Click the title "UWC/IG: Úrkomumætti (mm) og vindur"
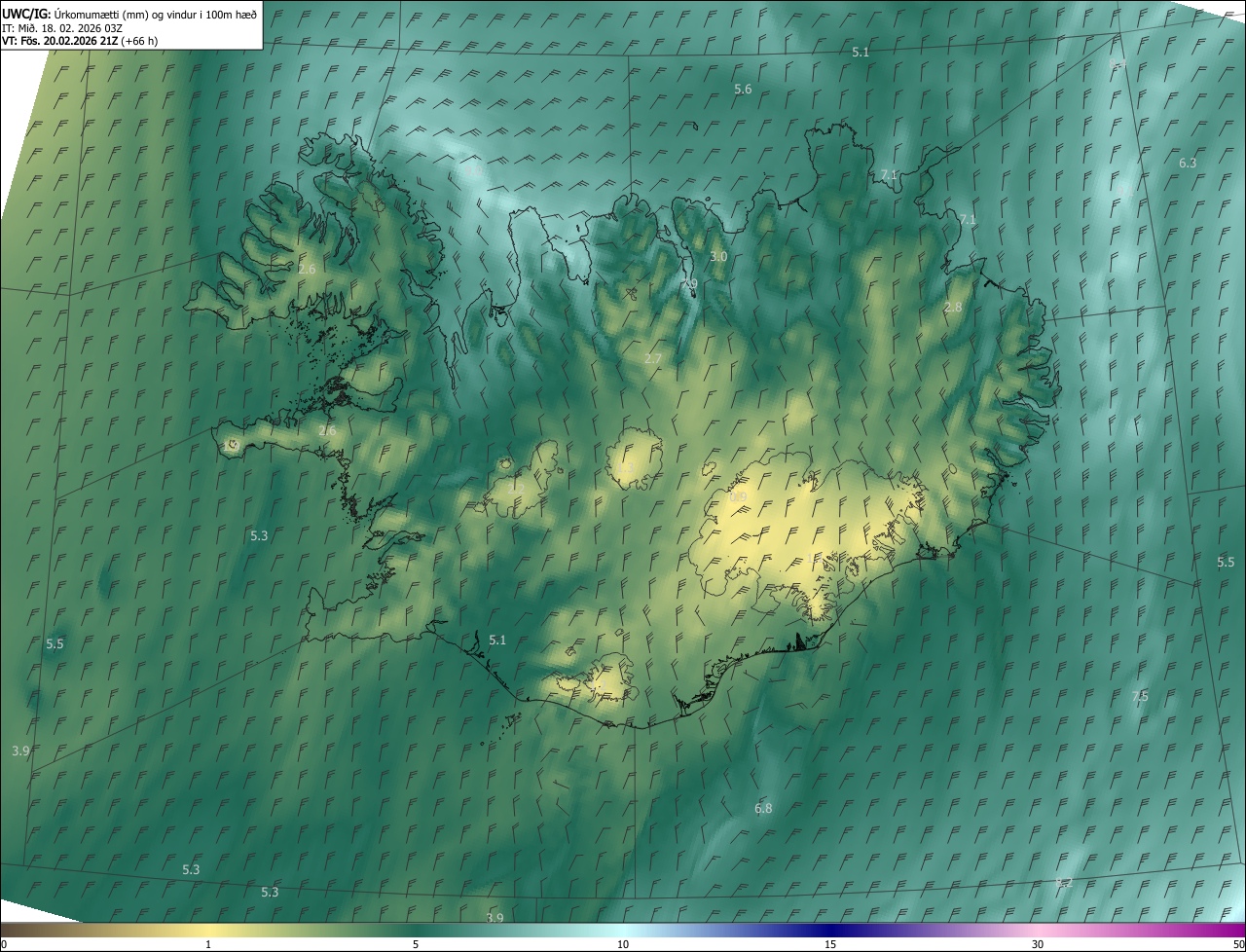The width and height of the screenshot is (1246, 952). click(129, 14)
